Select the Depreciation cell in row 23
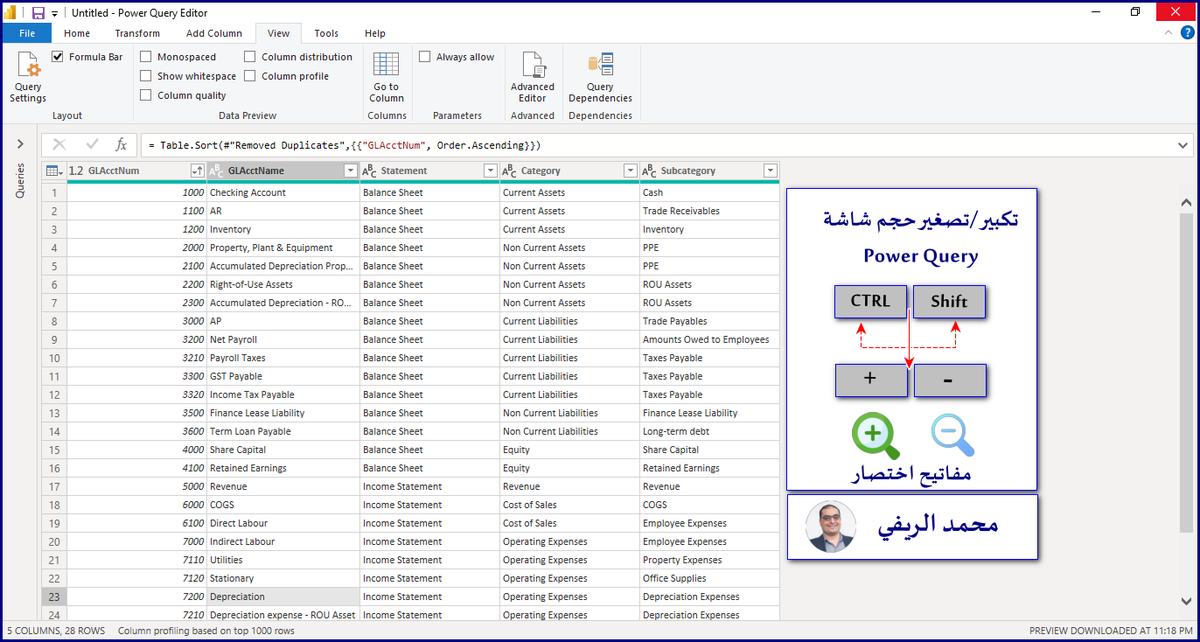Screen dimensions: 1200x642 (283, 596)
